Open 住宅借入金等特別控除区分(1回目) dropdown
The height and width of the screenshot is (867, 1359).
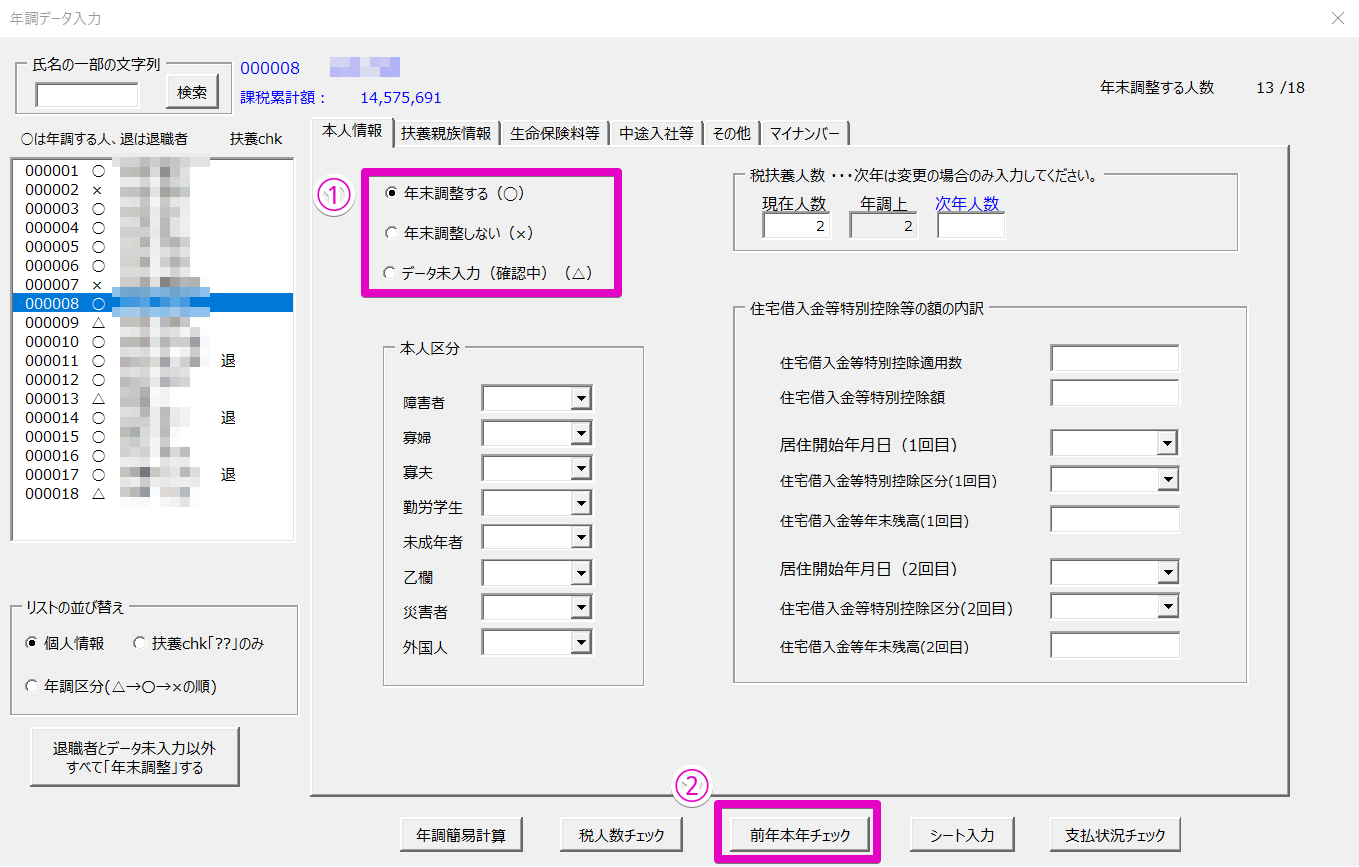click(x=1167, y=480)
